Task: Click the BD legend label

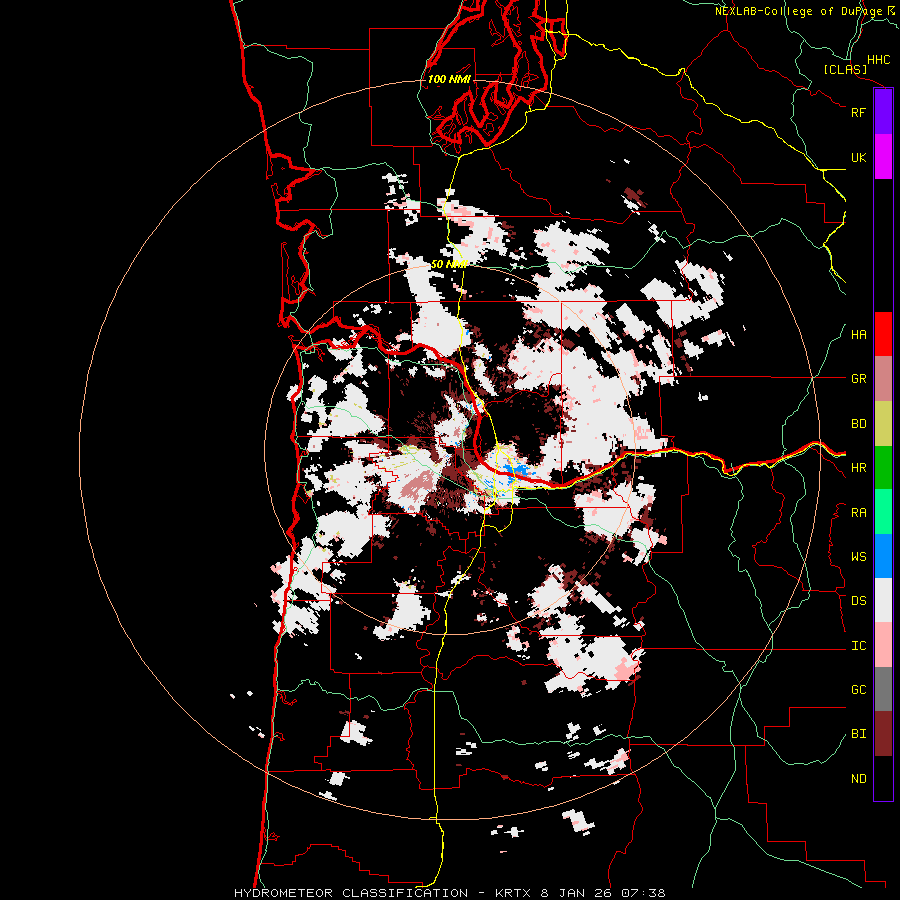Action: pyautogui.click(x=858, y=424)
